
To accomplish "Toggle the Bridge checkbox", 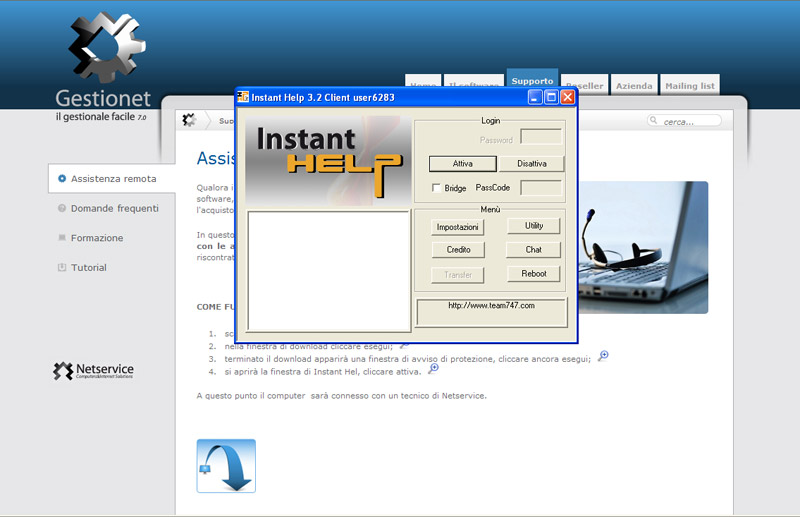I will click(x=436, y=188).
